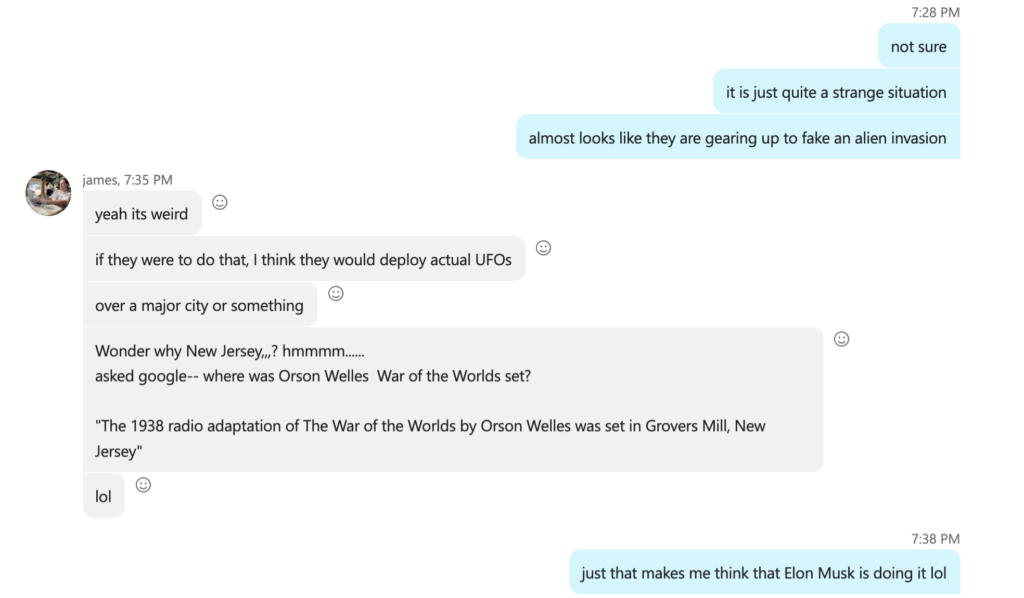Image resolution: width=1024 pixels, height=598 pixels.
Task: Open emoji reactions for the "actual UFOs" message
Action: click(x=543, y=248)
